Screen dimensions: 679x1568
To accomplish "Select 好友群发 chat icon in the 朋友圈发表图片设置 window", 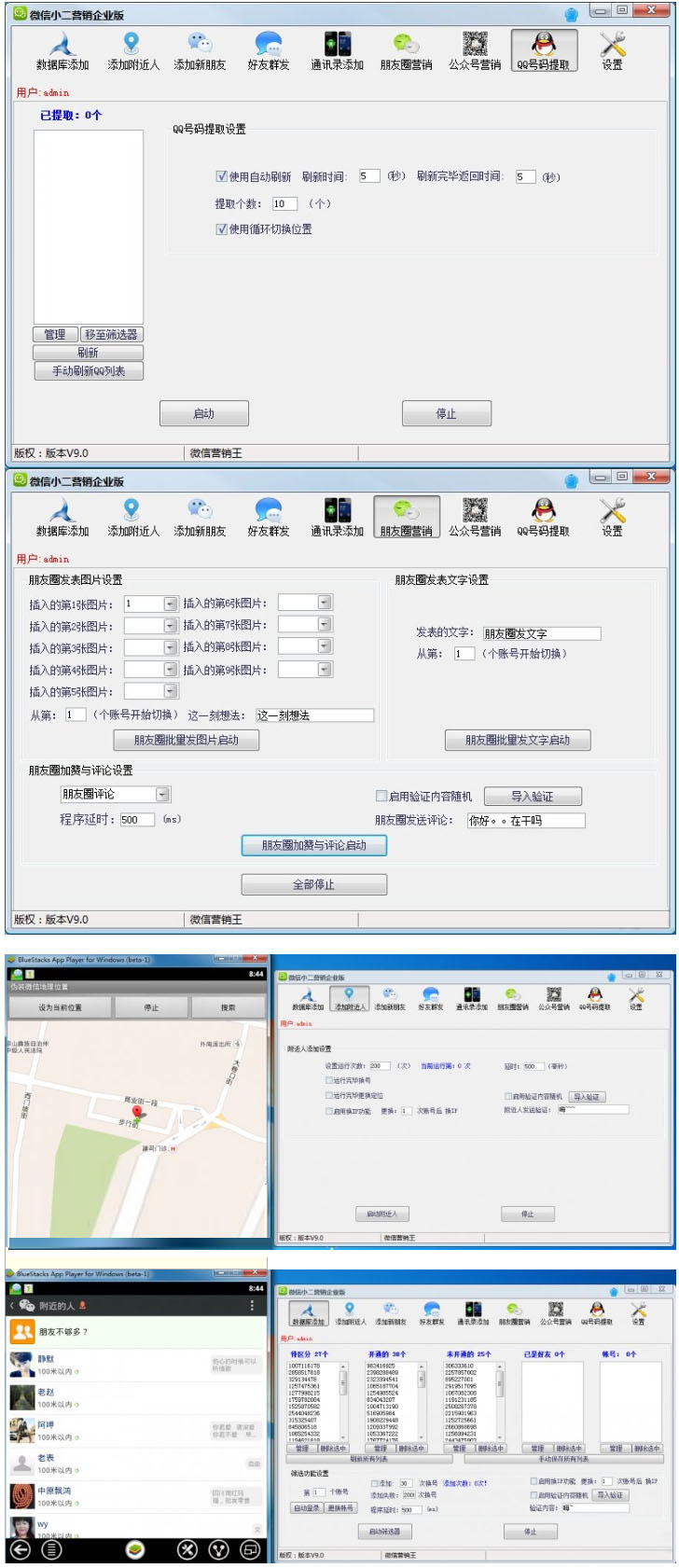I will point(269,517).
